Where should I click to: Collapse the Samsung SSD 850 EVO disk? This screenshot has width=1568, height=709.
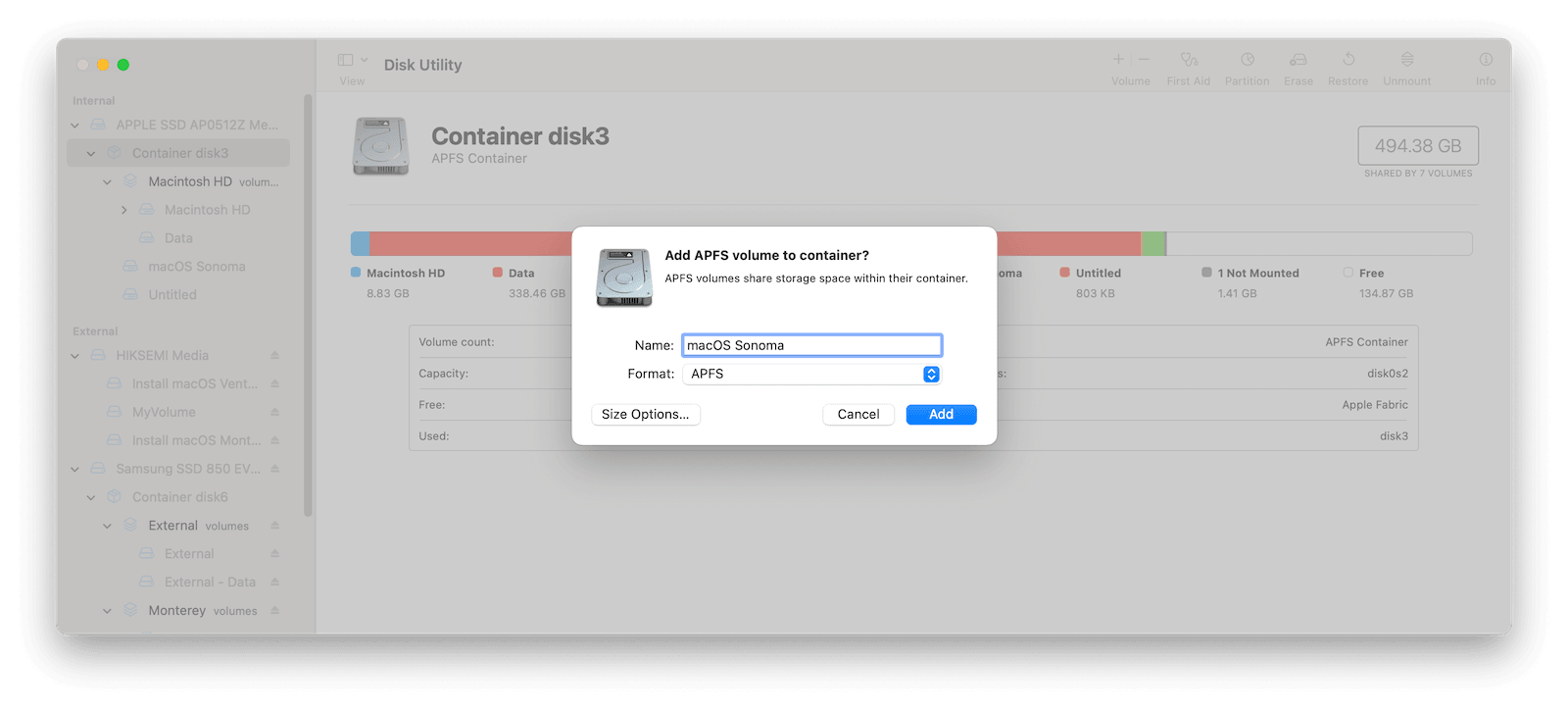click(75, 470)
